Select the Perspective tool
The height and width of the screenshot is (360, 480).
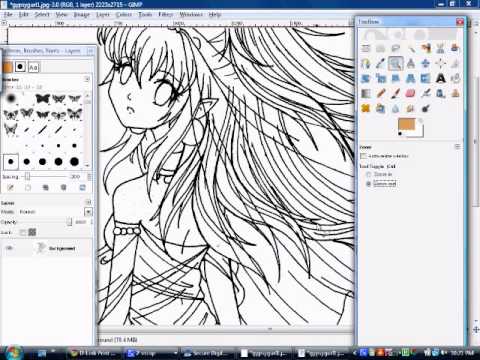tap(410, 78)
